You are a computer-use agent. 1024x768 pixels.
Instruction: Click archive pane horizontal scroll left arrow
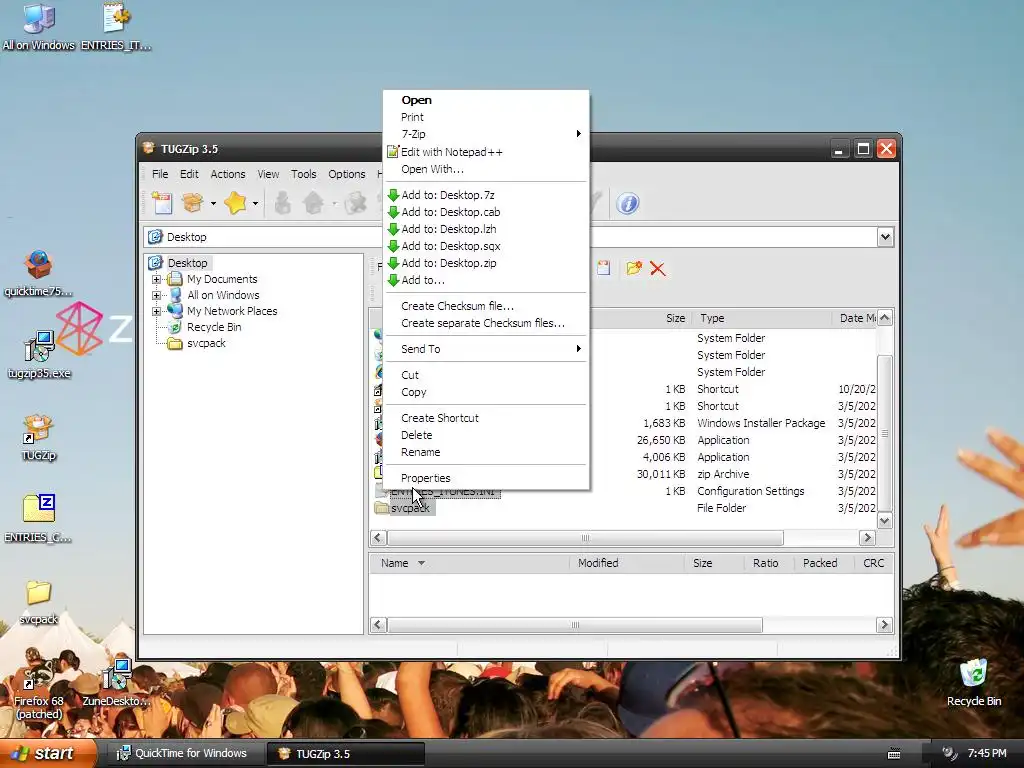(x=377, y=625)
